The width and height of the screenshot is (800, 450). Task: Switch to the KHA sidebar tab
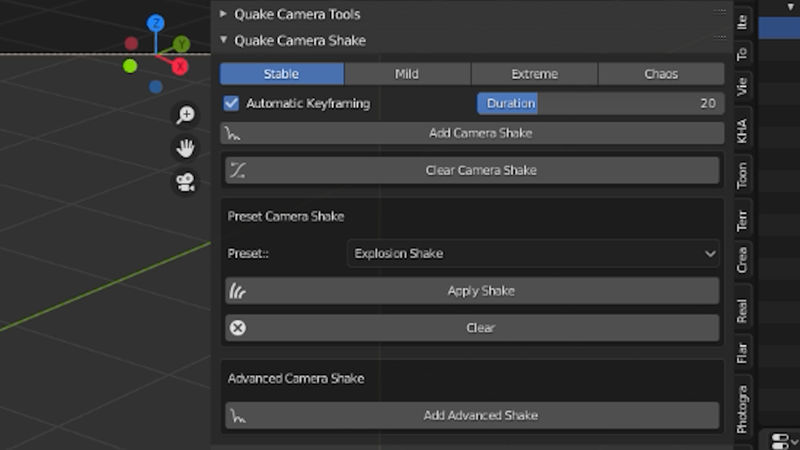(742, 131)
